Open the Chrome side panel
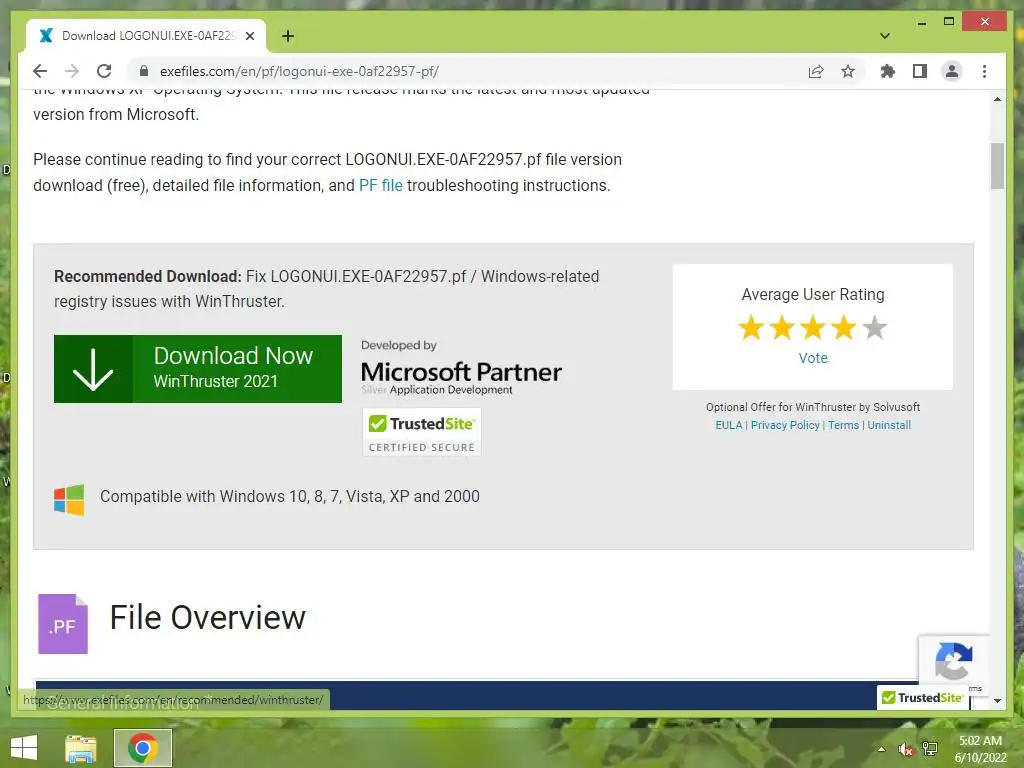The width and height of the screenshot is (1024, 768). point(920,71)
